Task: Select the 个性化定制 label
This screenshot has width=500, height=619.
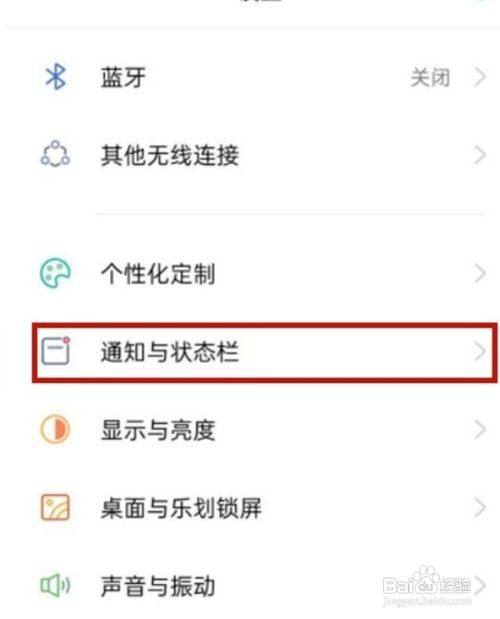Action: click(158, 274)
